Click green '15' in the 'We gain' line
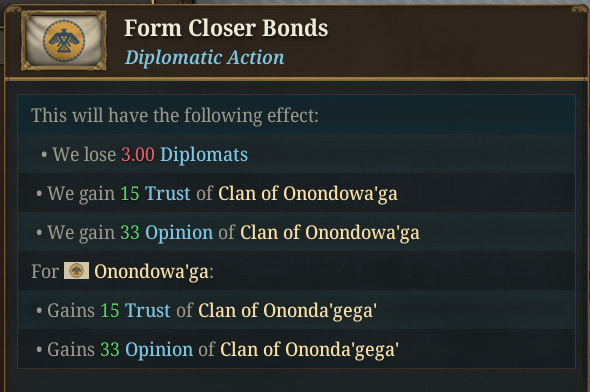The width and height of the screenshot is (590, 392). pyautogui.click(x=130, y=194)
